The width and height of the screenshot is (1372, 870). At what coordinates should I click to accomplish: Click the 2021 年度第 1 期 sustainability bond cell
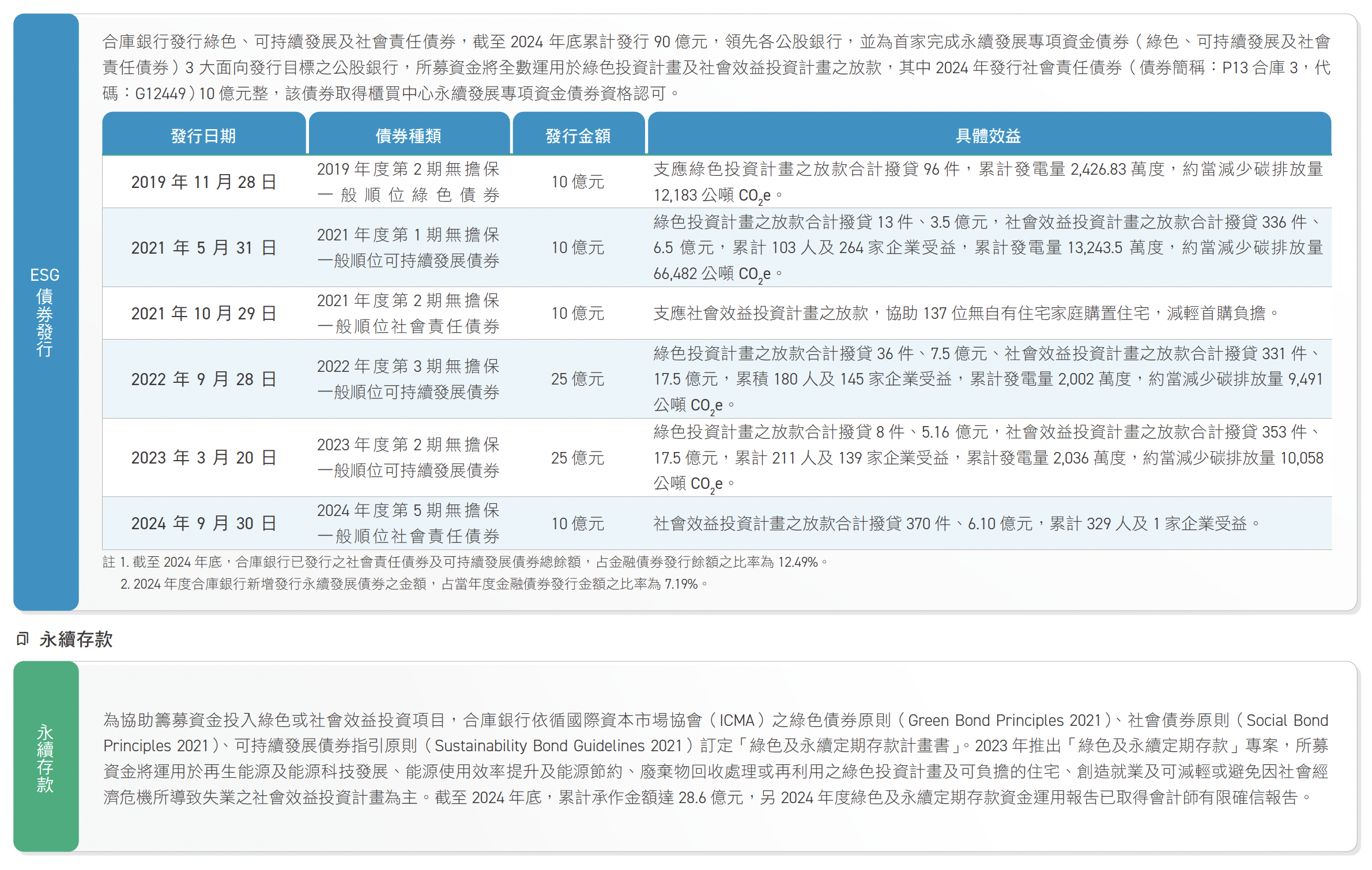pyautogui.click(x=409, y=248)
